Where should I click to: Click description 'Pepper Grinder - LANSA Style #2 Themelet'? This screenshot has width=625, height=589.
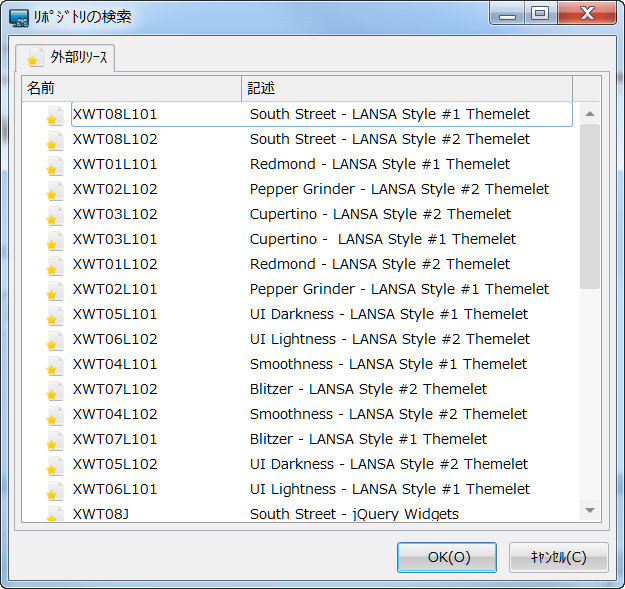coord(399,190)
